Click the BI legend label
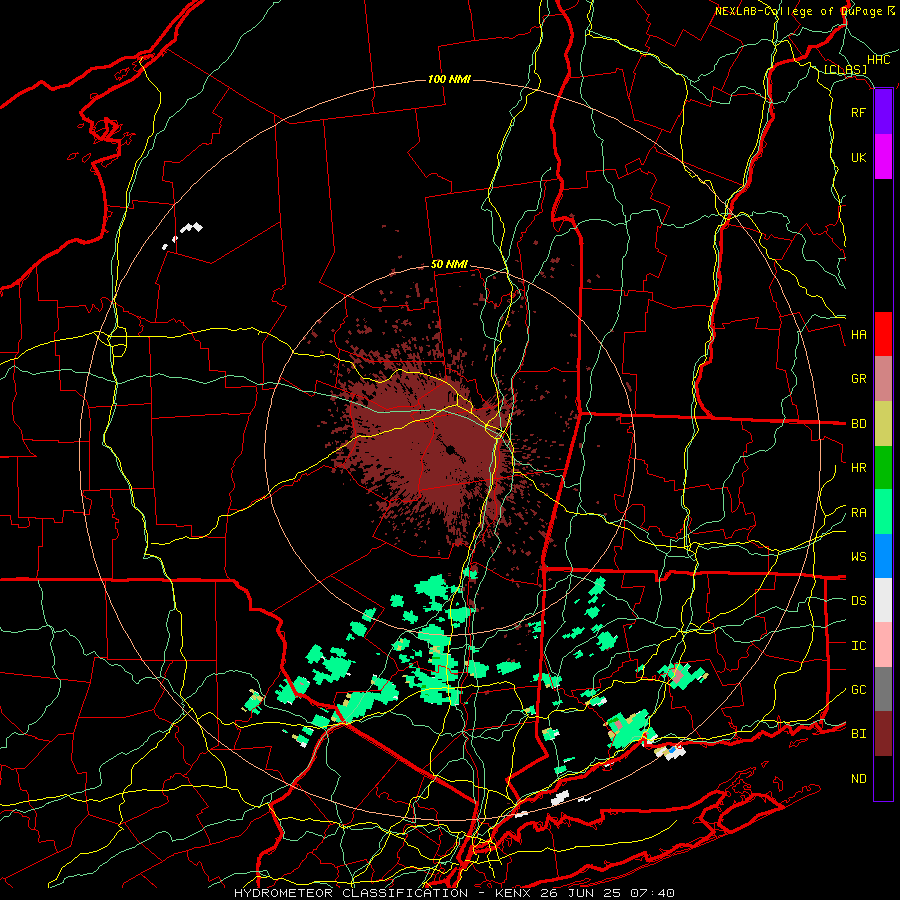Screen dimensions: 900x900 pyautogui.click(x=859, y=734)
